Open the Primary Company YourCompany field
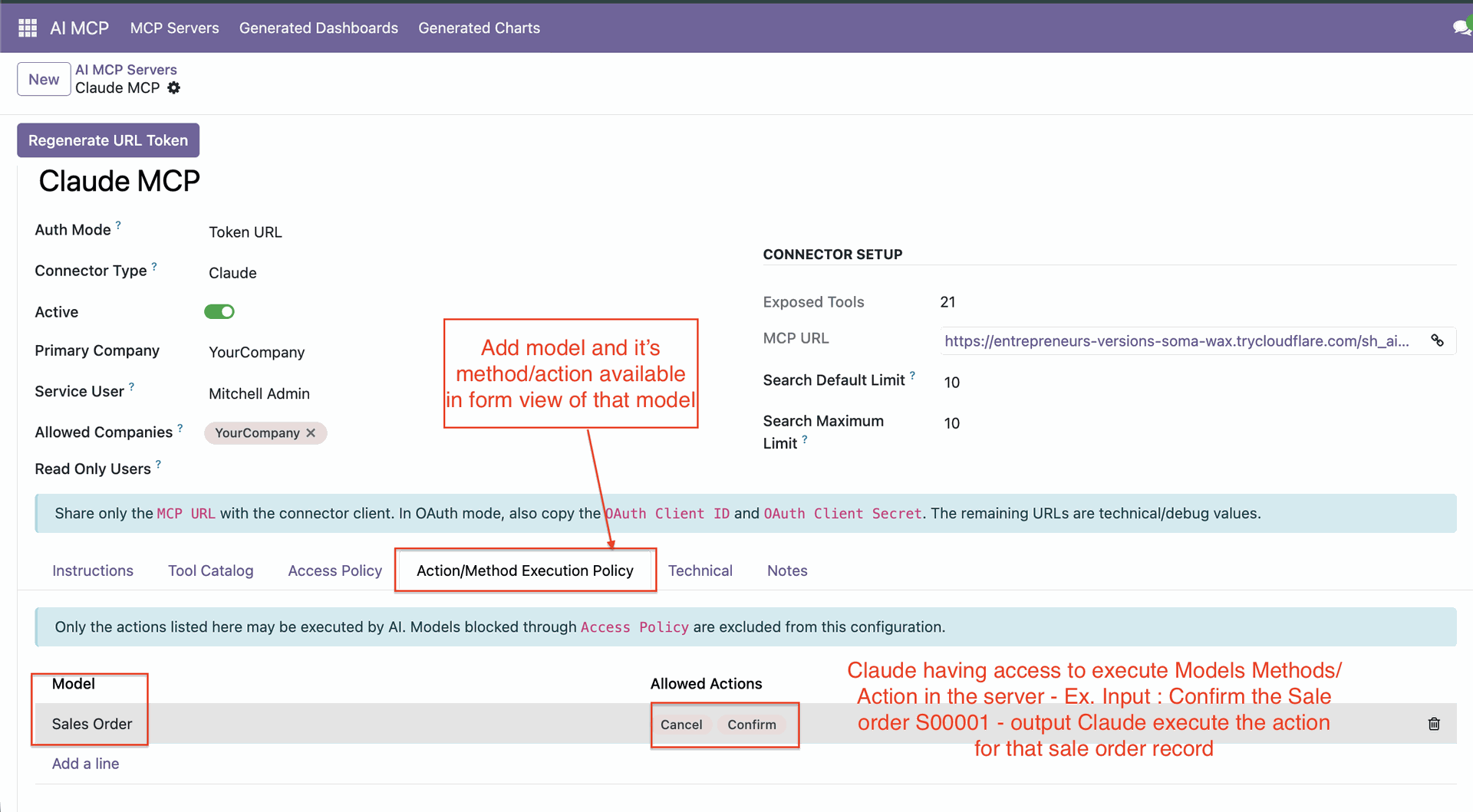The height and width of the screenshot is (812, 1473). (257, 353)
